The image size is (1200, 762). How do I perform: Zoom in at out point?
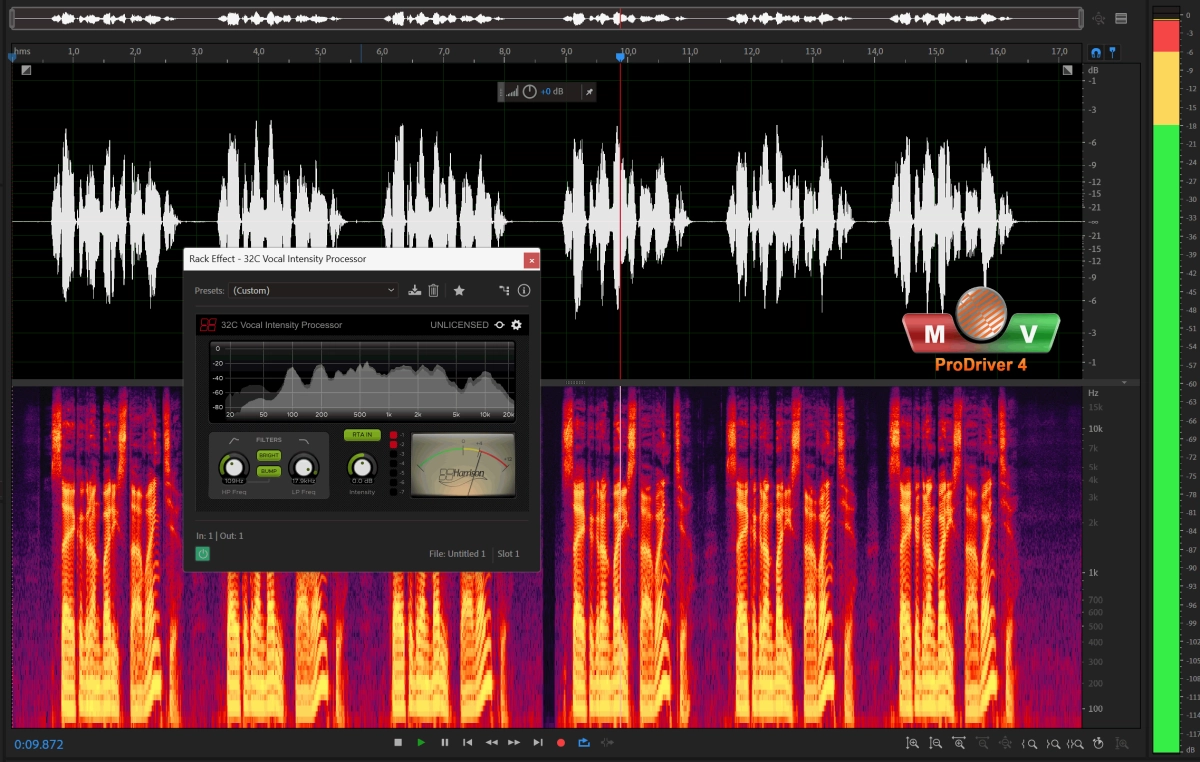(1053, 743)
